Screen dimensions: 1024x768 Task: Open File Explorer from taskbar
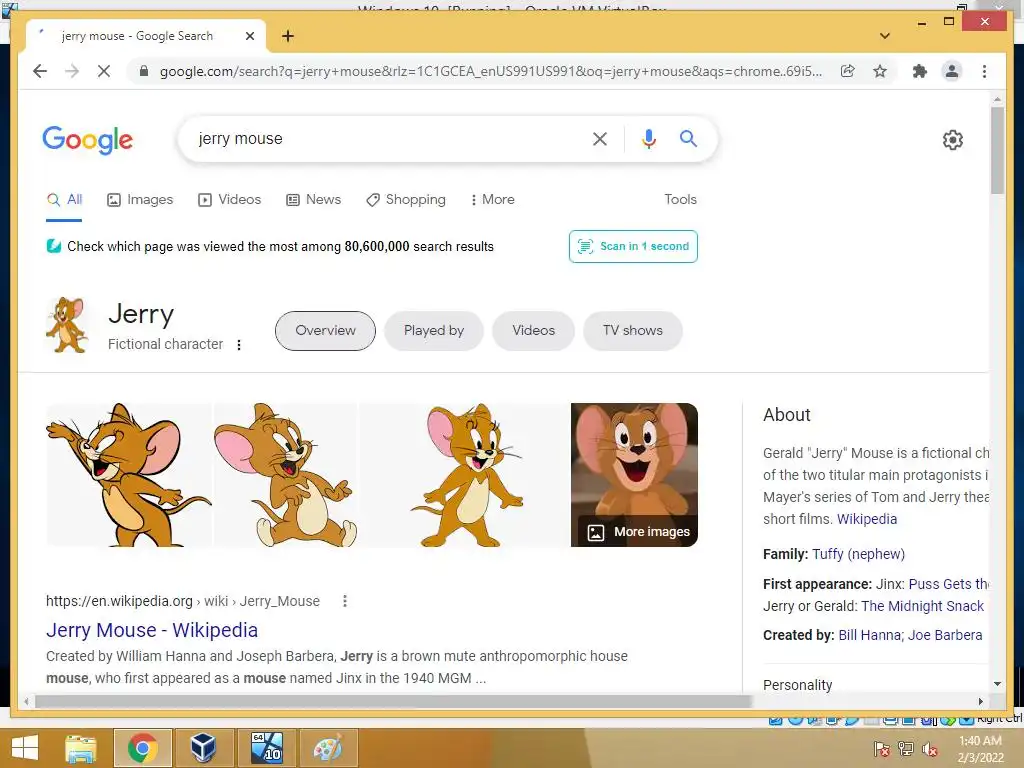[80, 748]
